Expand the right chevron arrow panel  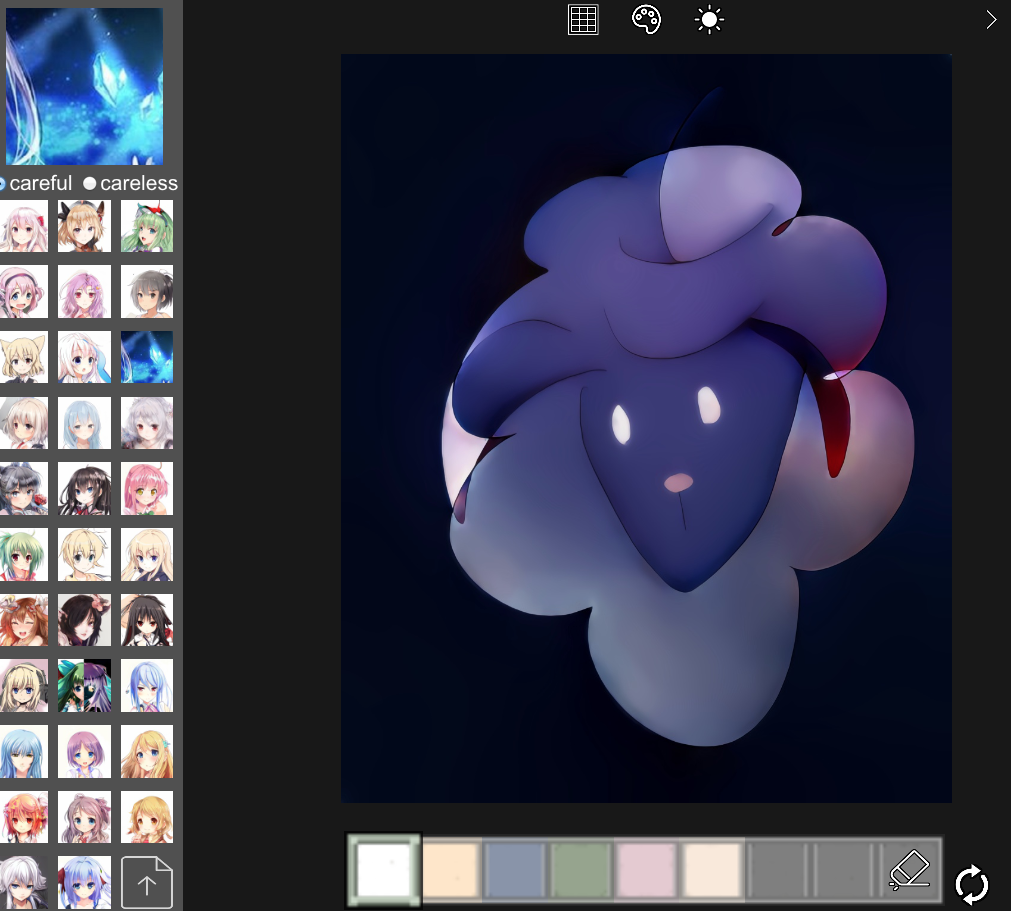[x=991, y=19]
